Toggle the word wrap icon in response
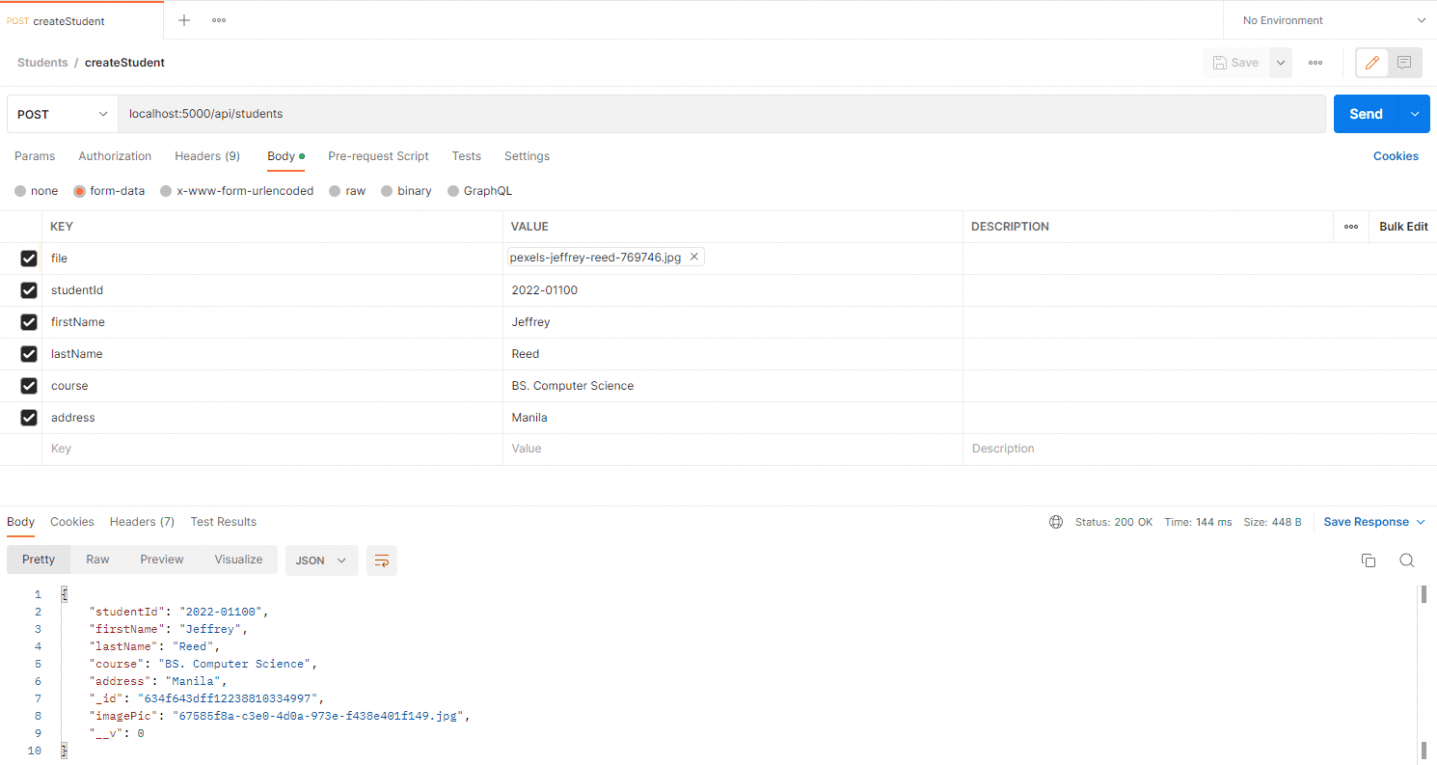The width and height of the screenshot is (1437, 765). pyautogui.click(x=381, y=560)
